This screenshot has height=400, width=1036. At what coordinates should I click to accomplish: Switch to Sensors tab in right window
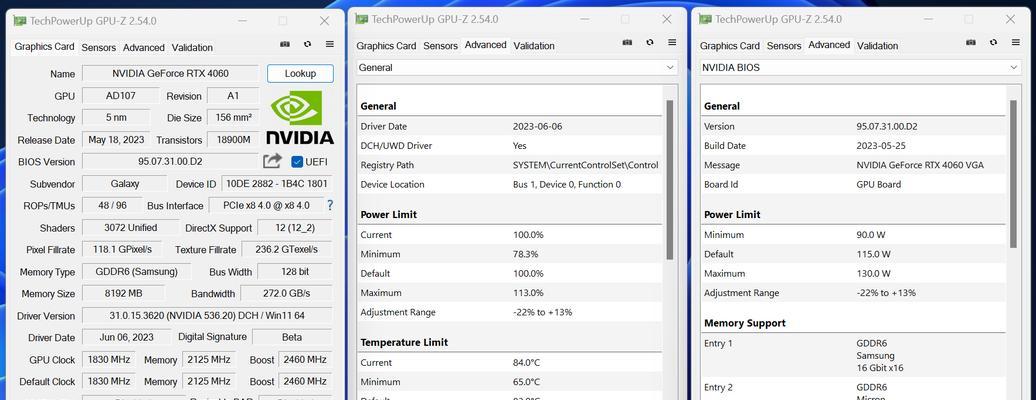pyautogui.click(x=784, y=46)
